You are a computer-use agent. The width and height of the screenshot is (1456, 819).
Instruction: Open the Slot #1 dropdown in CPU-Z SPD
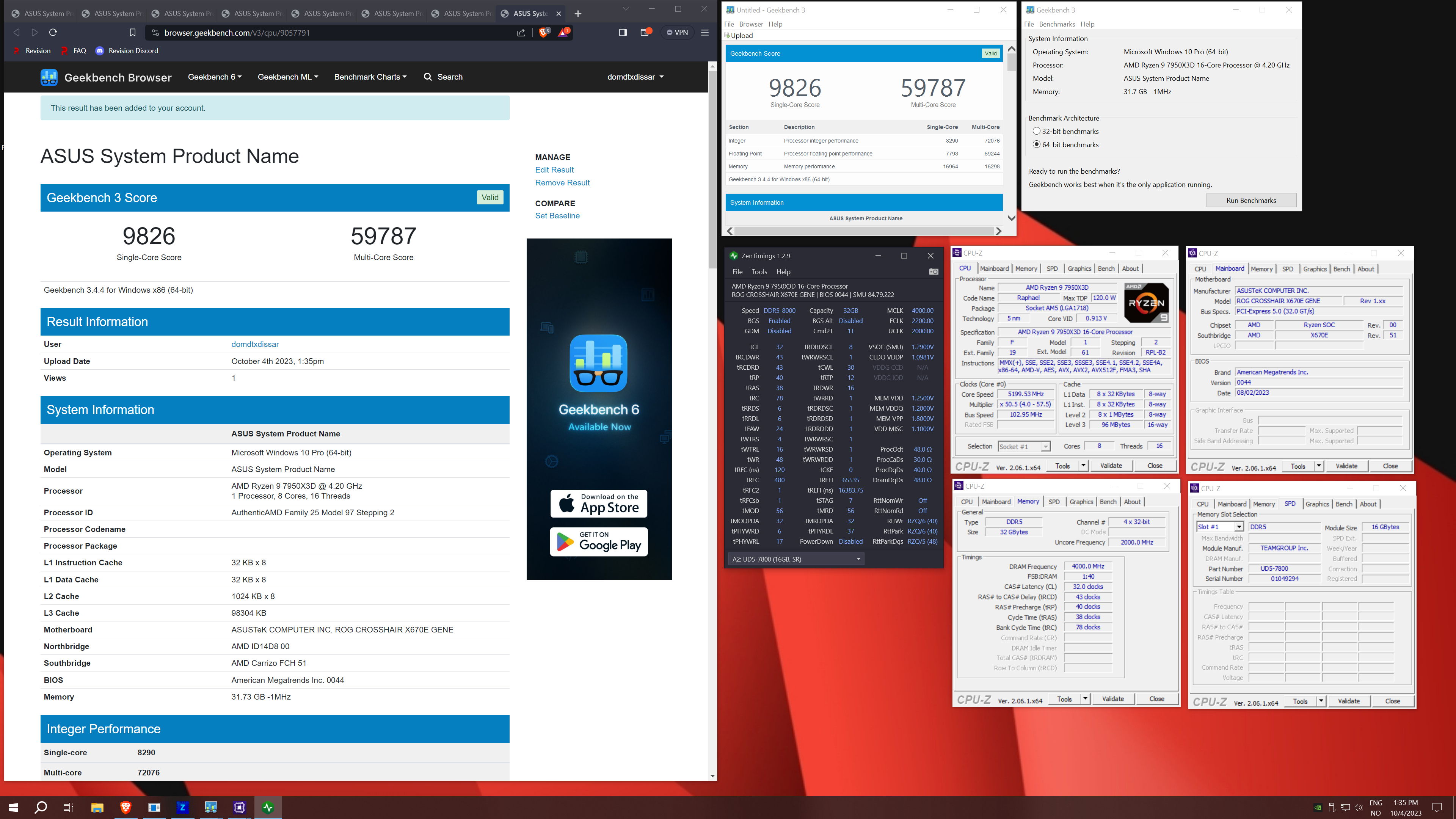pos(1220,527)
